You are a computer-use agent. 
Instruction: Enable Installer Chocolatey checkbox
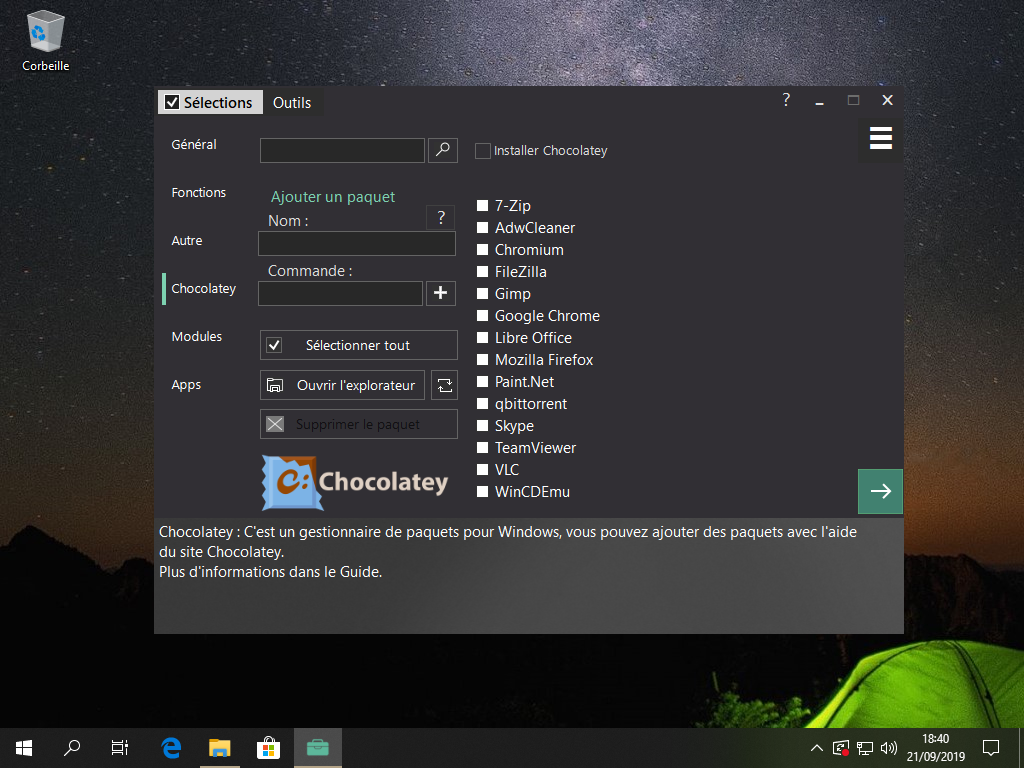pos(483,151)
